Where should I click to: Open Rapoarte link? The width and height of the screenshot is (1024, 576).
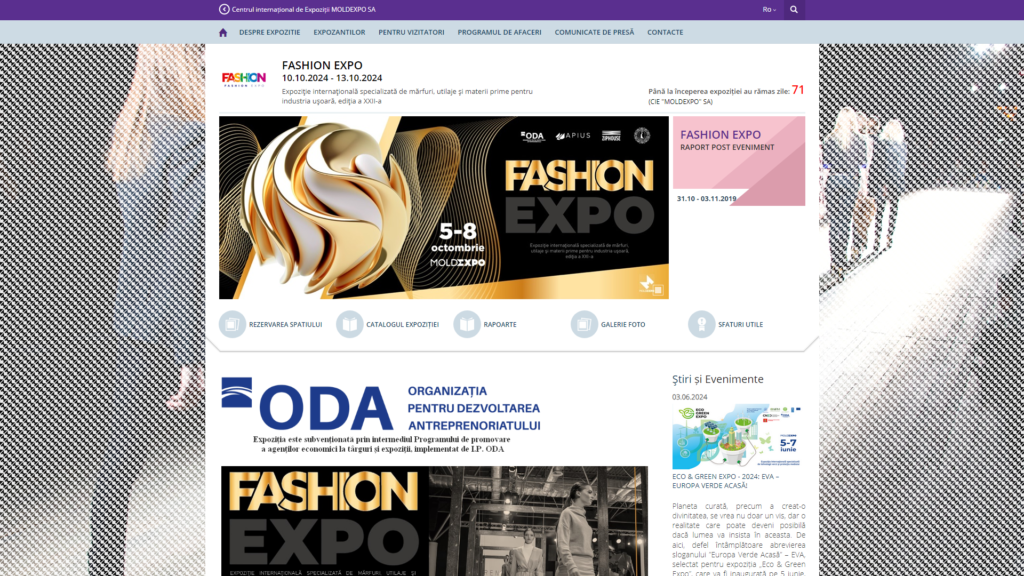click(x=500, y=325)
